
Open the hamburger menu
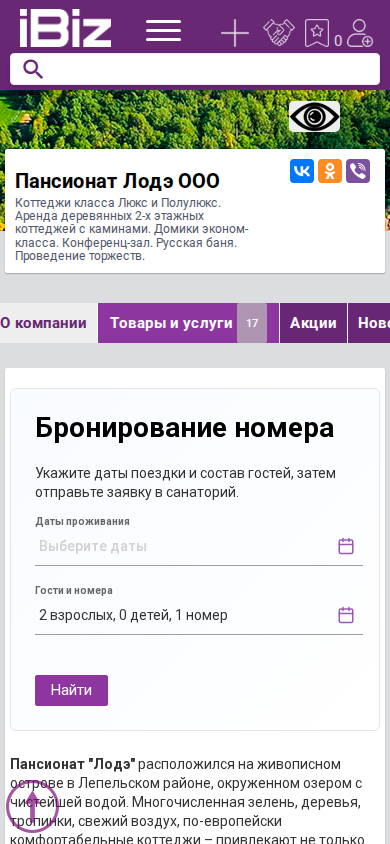point(164,31)
